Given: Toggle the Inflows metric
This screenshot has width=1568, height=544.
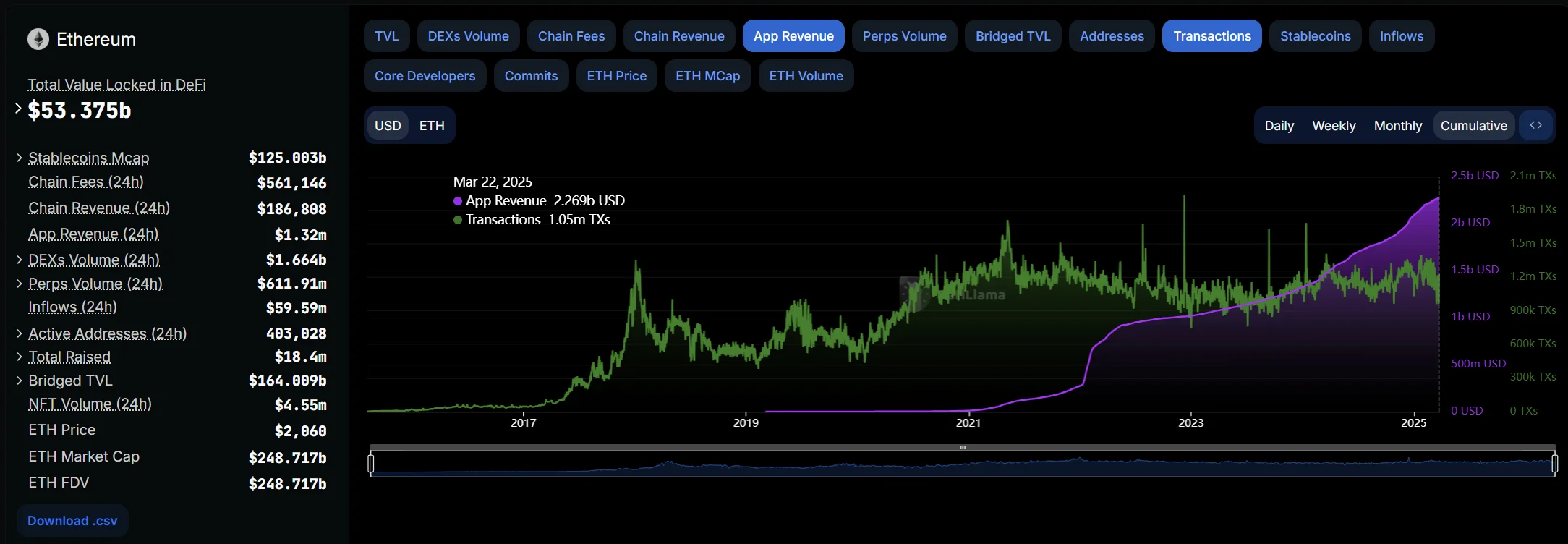Looking at the screenshot, I should pyautogui.click(x=1401, y=36).
